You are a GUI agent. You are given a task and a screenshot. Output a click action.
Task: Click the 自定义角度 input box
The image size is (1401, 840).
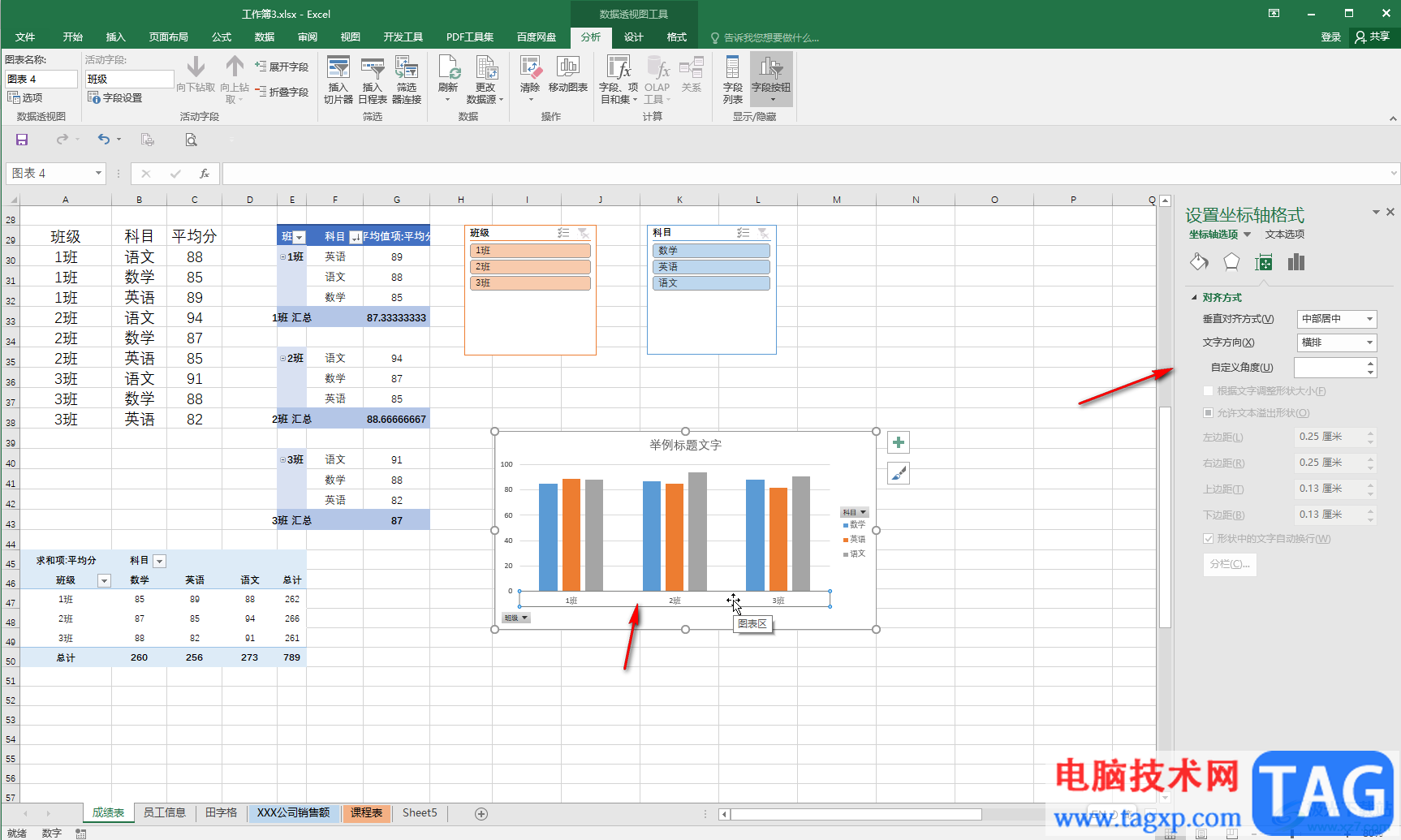point(1330,368)
